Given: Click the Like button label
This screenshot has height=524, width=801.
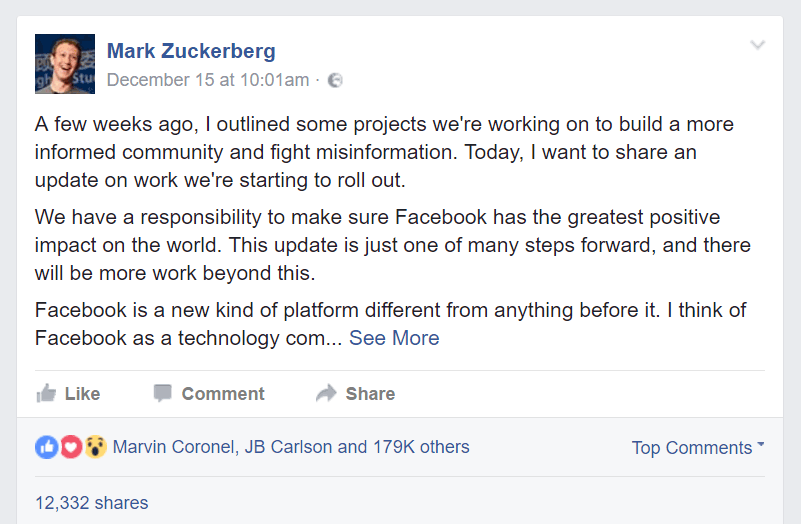Looking at the screenshot, I should (82, 394).
